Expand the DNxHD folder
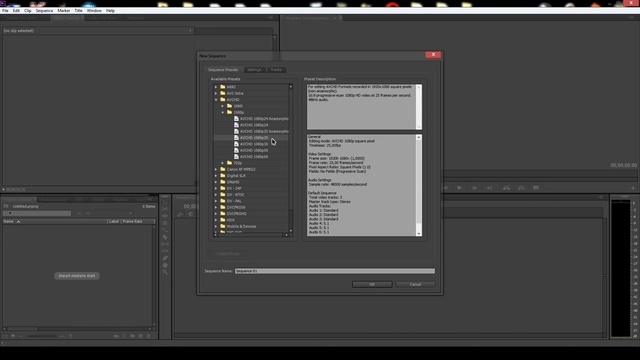 [x=216, y=182]
